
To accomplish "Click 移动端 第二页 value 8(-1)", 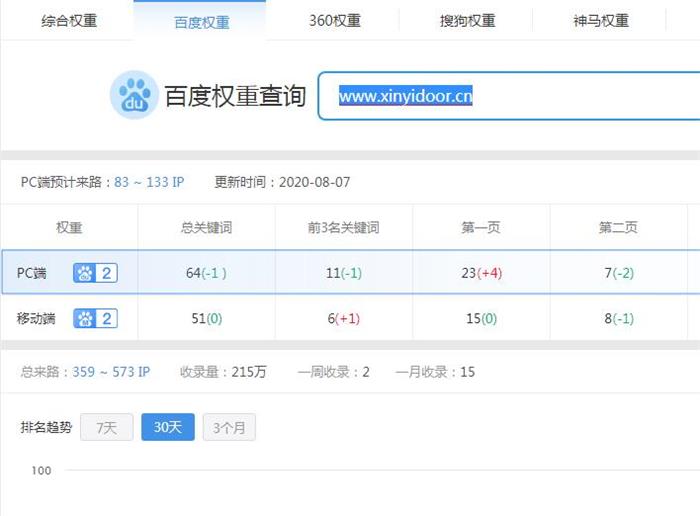I will [x=619, y=318].
